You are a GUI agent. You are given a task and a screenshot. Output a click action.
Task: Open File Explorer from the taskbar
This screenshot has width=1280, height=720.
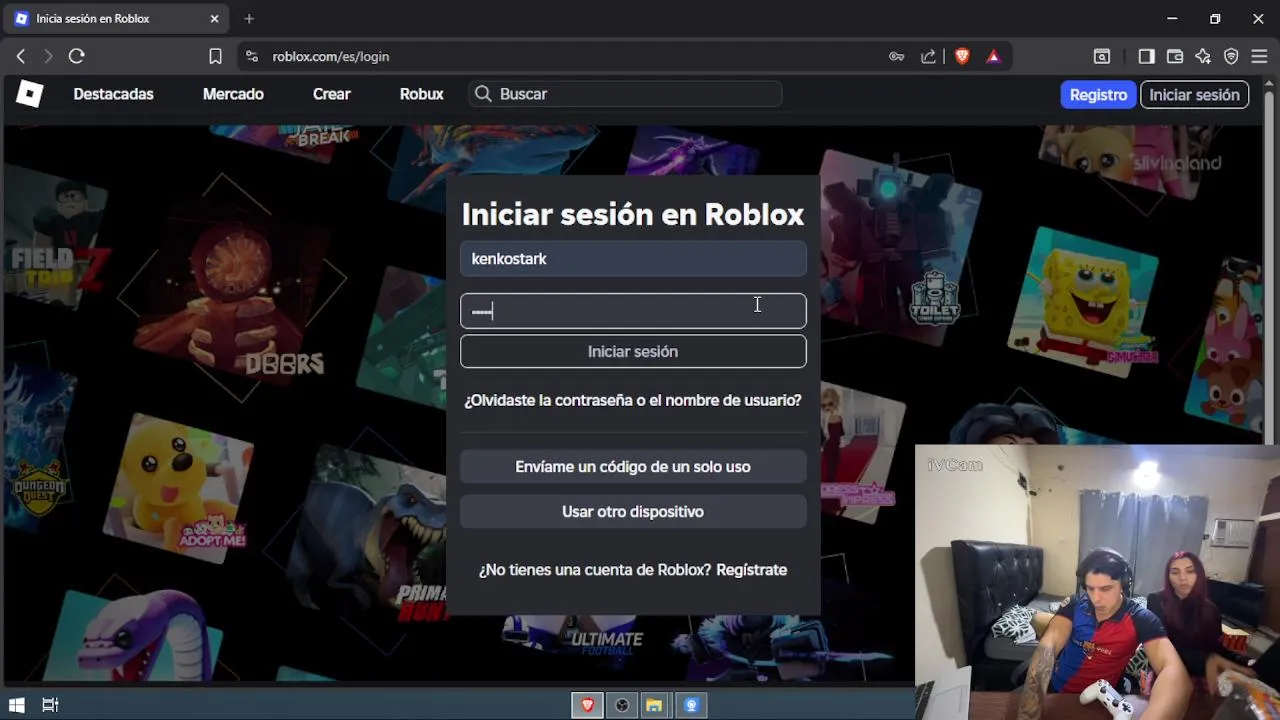(x=655, y=705)
